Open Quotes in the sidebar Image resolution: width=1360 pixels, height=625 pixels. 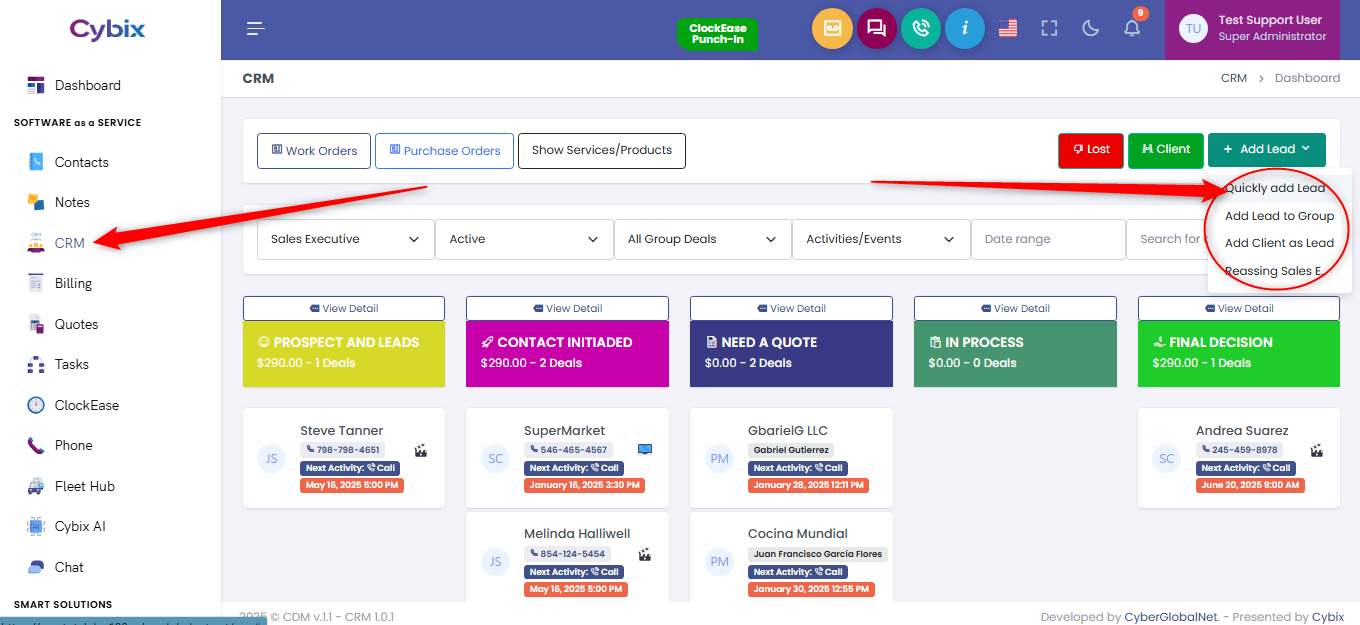(x=76, y=324)
